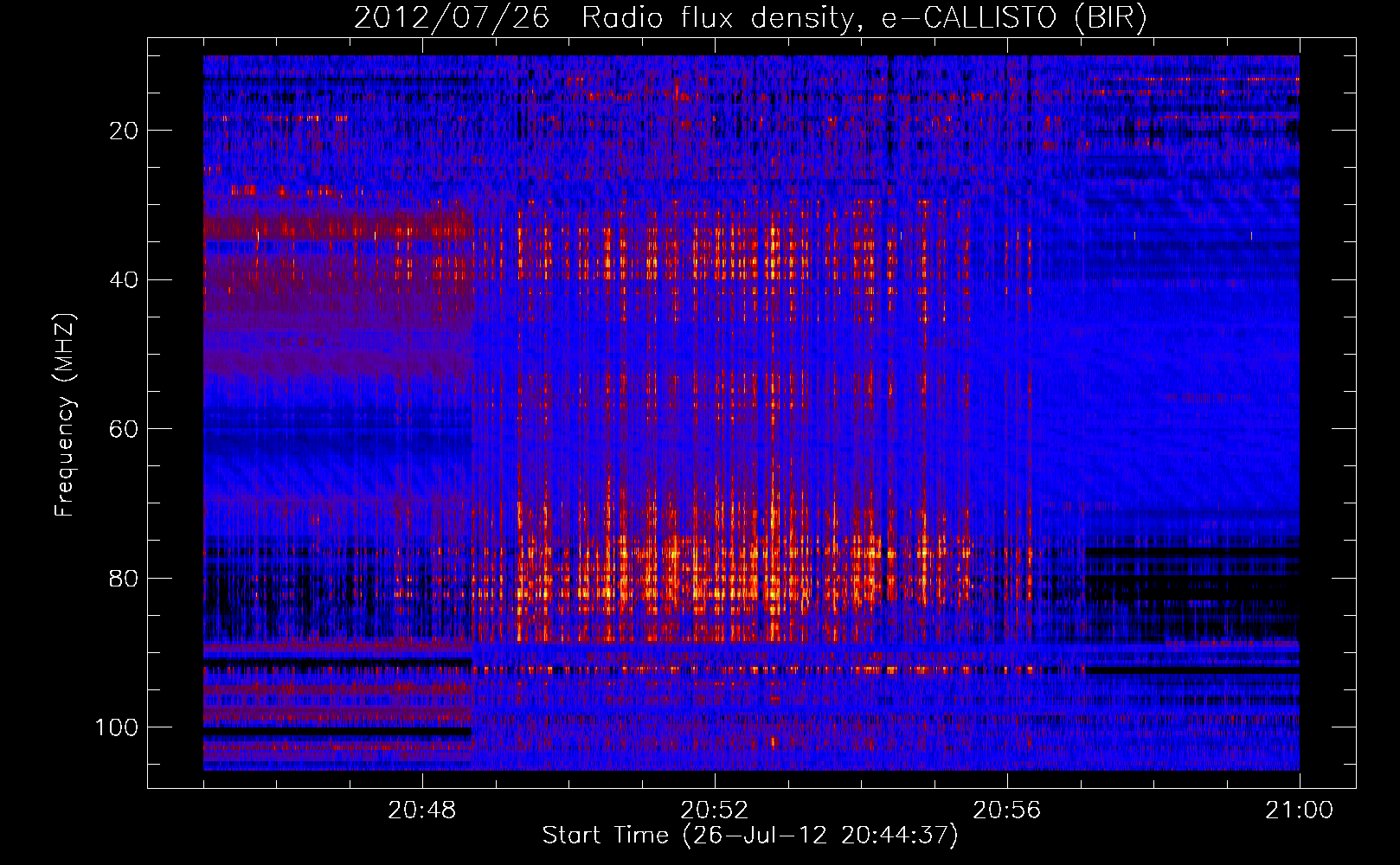Click the 100 MHz frequency tick label

[x=117, y=727]
